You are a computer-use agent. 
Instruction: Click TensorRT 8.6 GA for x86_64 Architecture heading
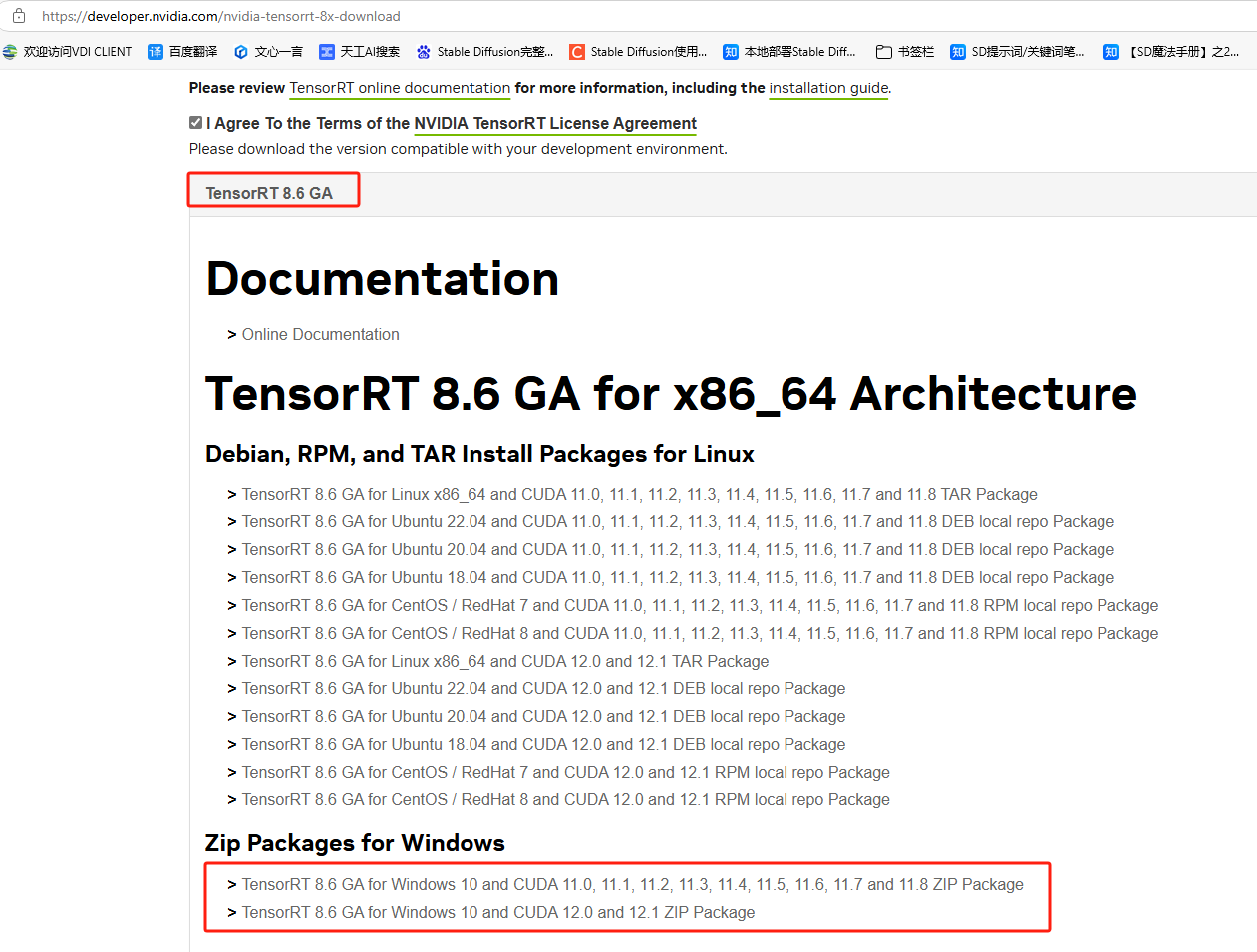[671, 393]
